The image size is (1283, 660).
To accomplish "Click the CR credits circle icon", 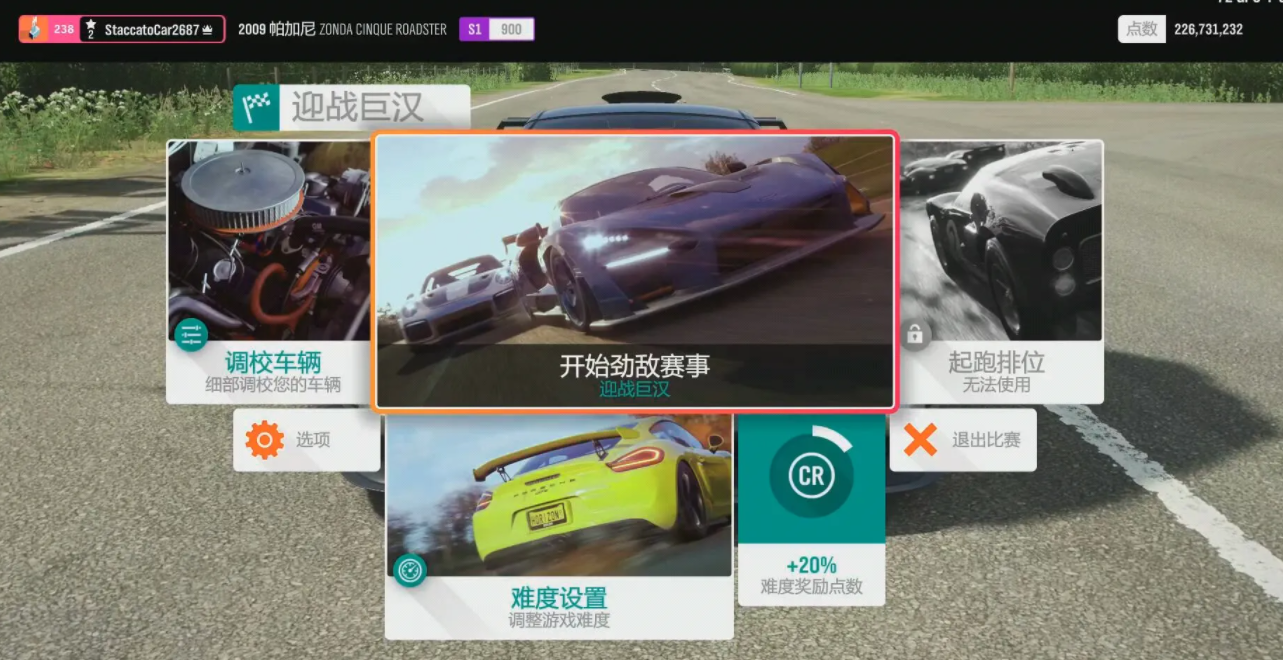I will coord(811,476).
